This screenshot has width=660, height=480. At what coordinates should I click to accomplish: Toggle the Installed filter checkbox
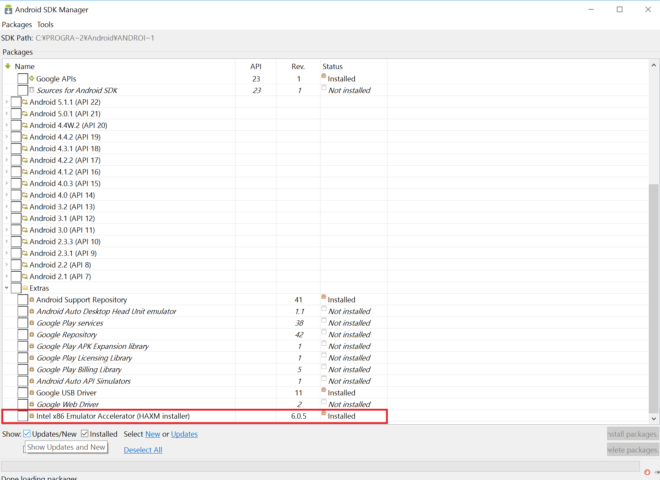point(85,434)
